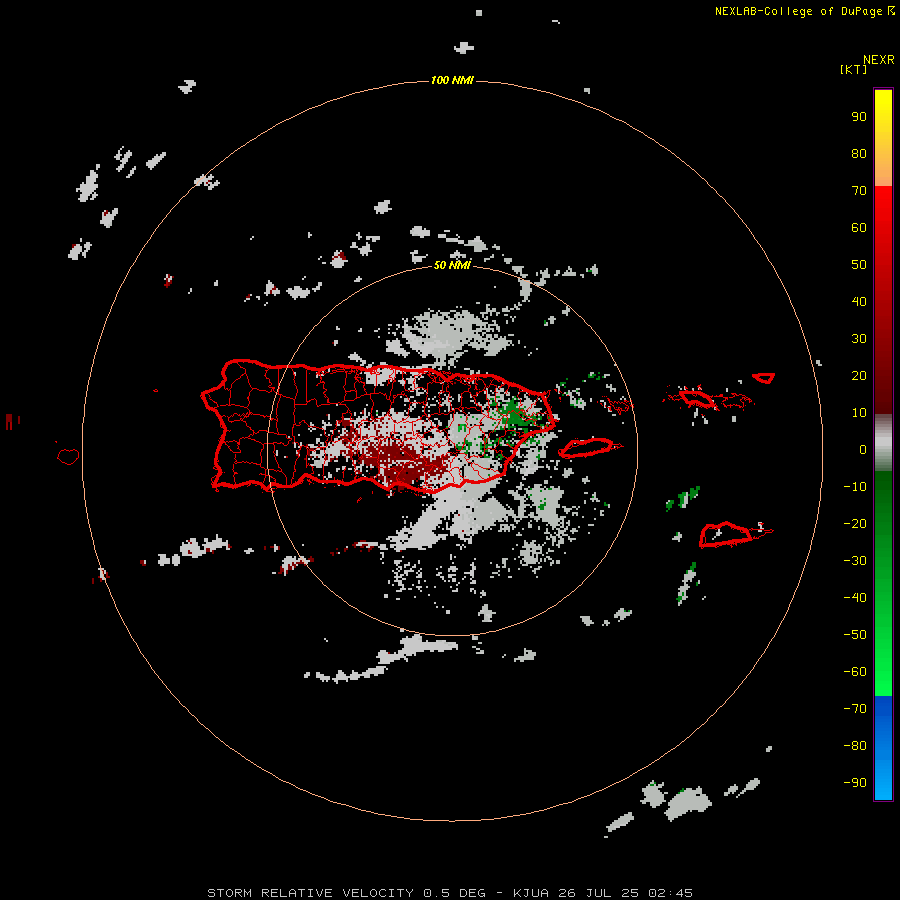Click the 10 value on the velocity scale

tap(859, 413)
